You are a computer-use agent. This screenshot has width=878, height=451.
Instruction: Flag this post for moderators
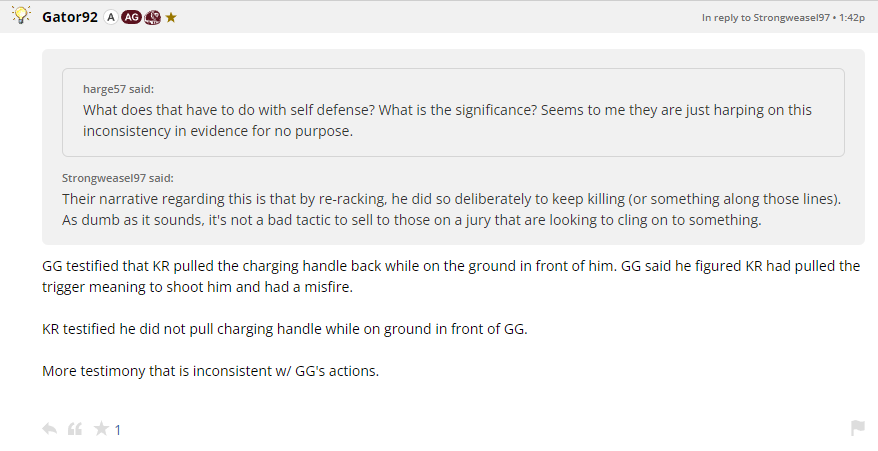(857, 428)
